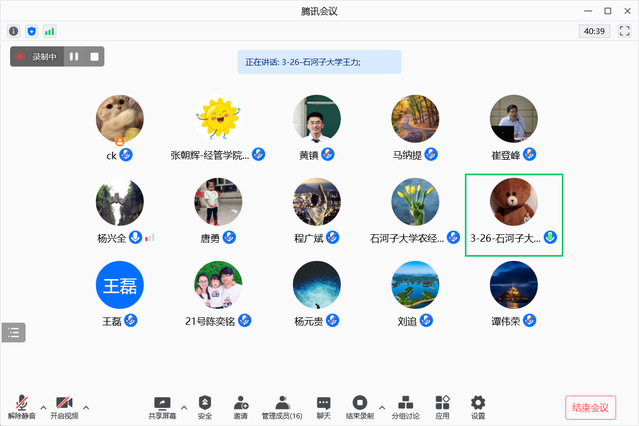639x426 pixels.
Task: Invite participants (邀请)
Action: click(x=241, y=407)
